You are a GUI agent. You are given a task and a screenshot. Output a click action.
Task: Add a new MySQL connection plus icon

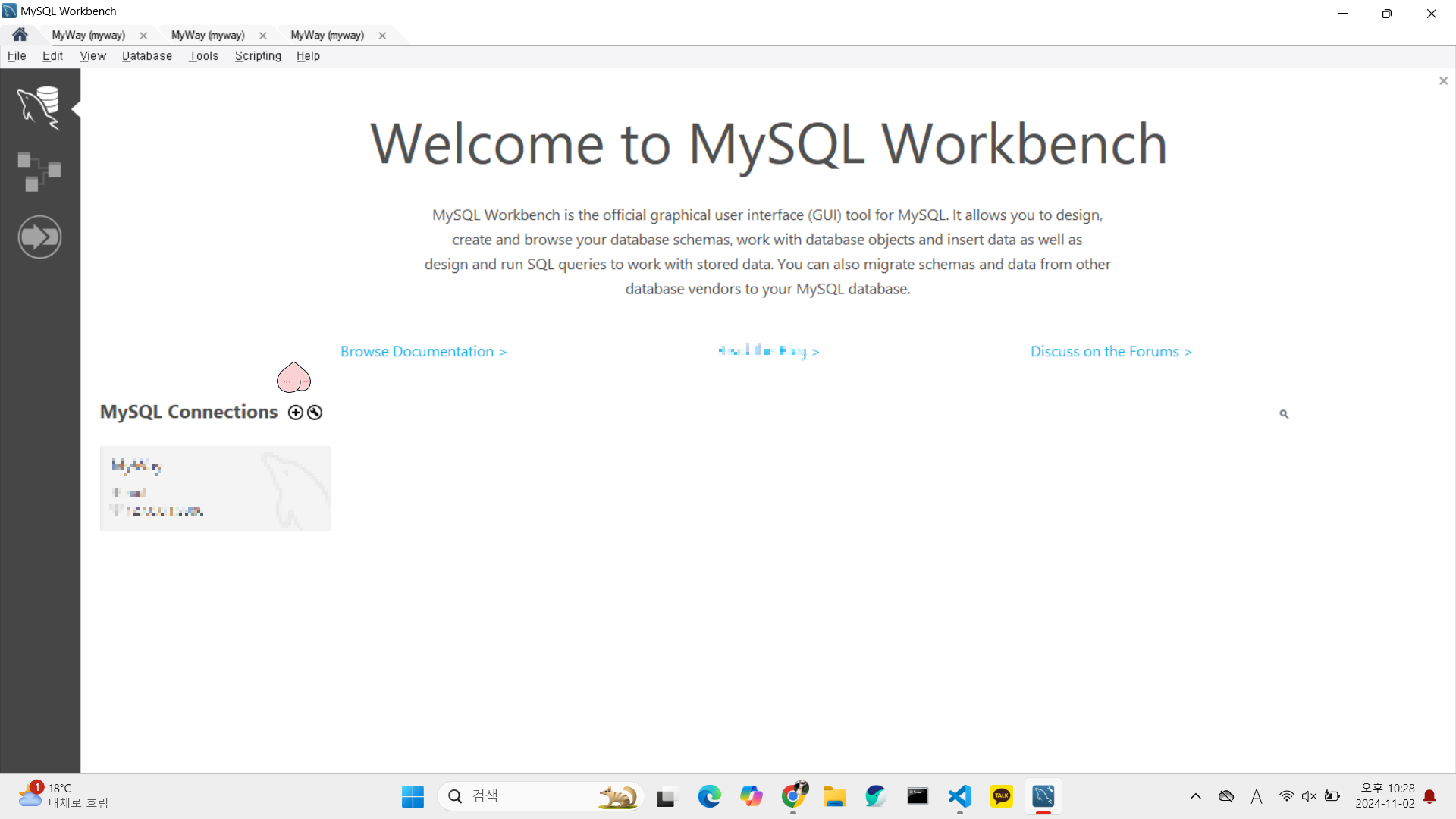(296, 413)
